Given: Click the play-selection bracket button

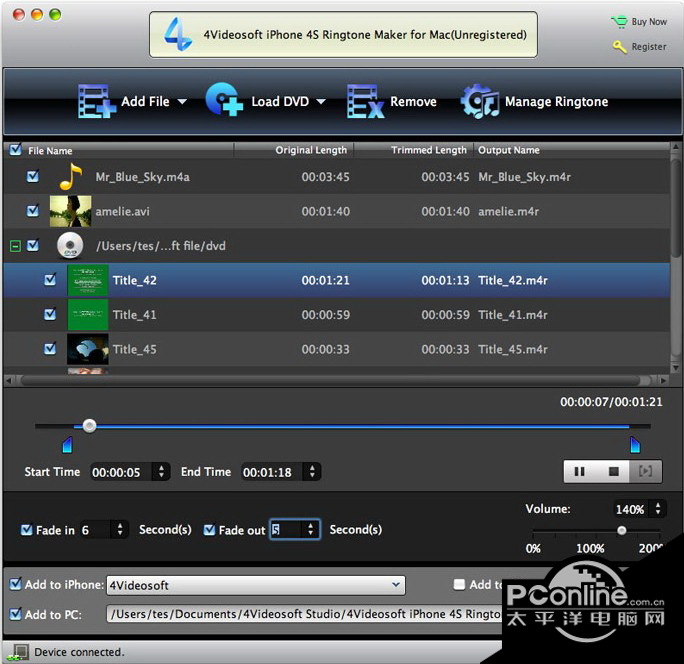Looking at the screenshot, I should pyautogui.click(x=645, y=472).
